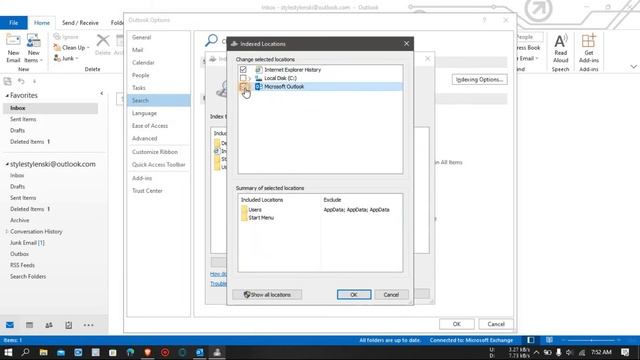Collapse the Favorites folder group
This screenshot has width=640, height=360.
(7, 96)
